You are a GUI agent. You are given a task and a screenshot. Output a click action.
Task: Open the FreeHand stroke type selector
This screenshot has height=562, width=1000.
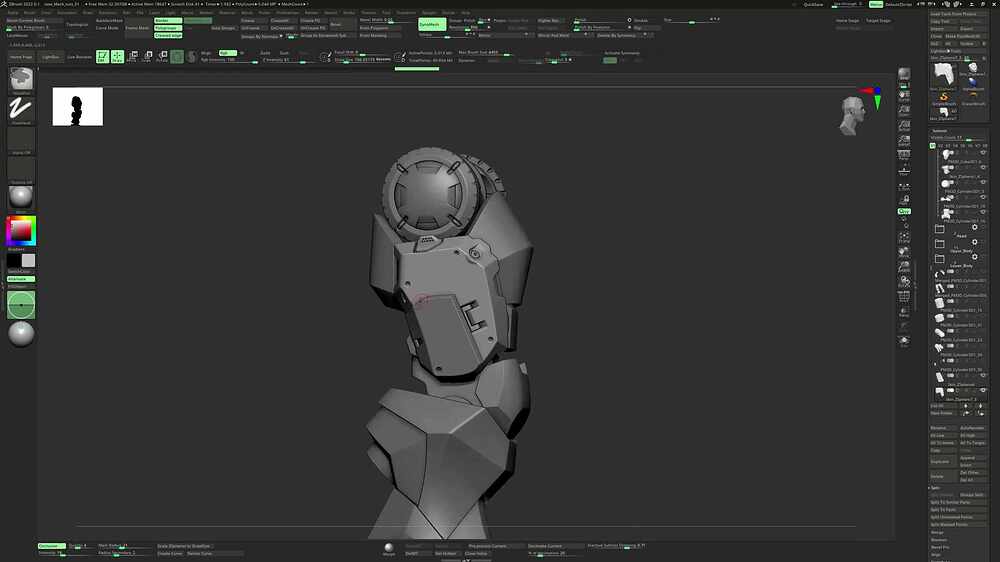click(21, 109)
